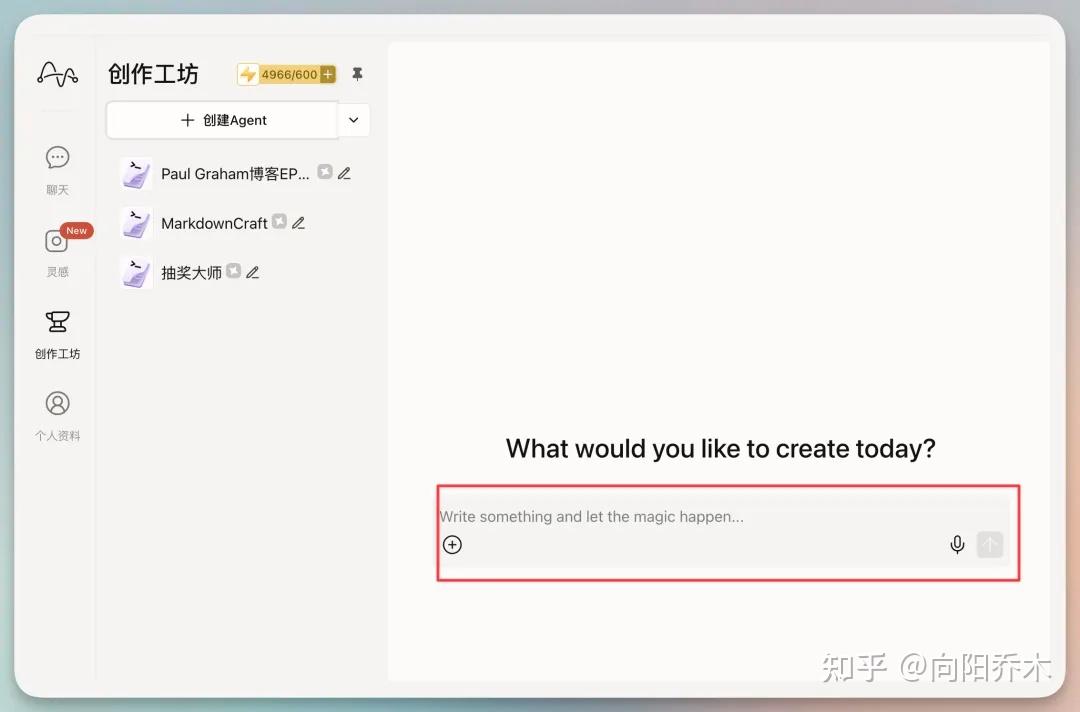Select 抽奖大师 from the agent list
The width and height of the screenshot is (1080, 712).
[191, 271]
